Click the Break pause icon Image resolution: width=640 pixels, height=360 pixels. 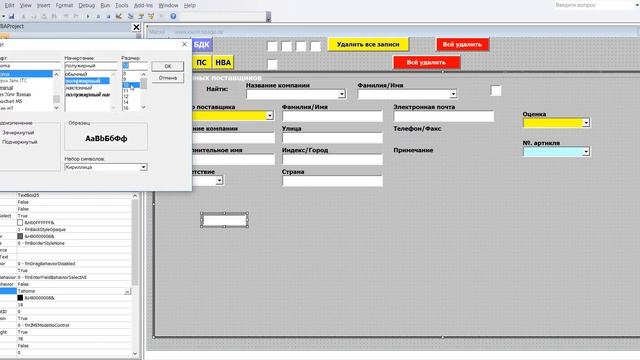(98, 16)
